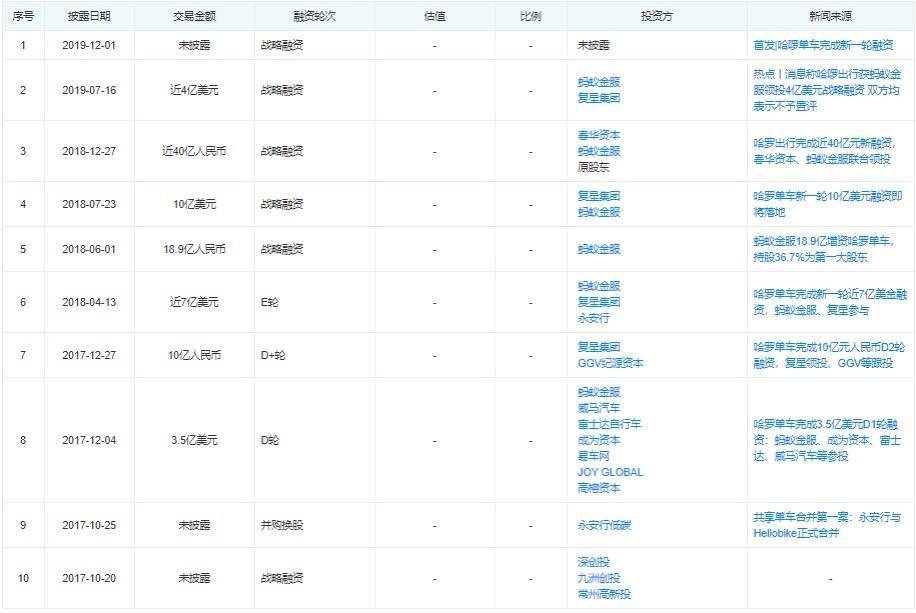916x613 pixels.
Task: Click 深创投 investor link
Action: point(594,562)
